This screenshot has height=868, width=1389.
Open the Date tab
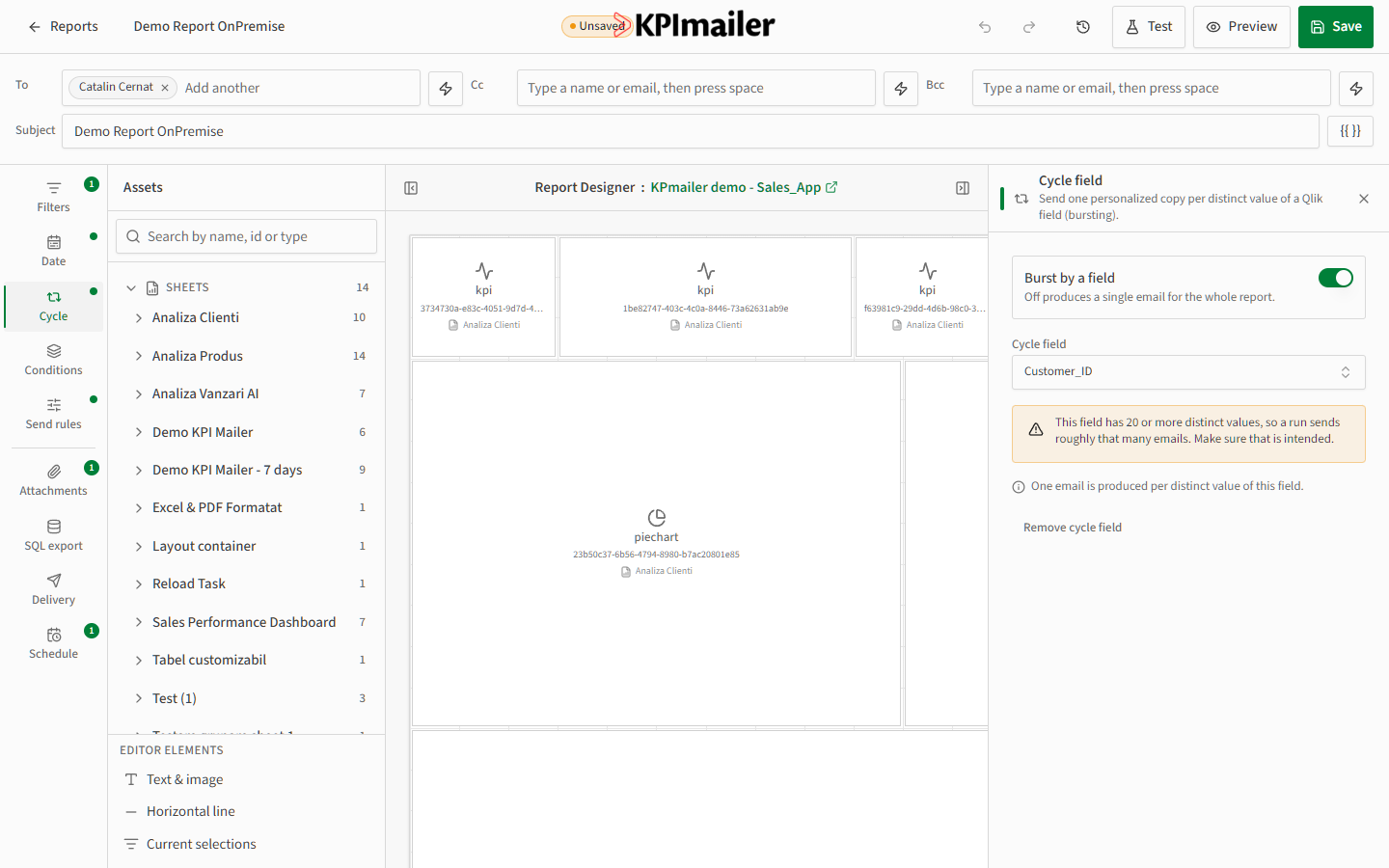(54, 250)
